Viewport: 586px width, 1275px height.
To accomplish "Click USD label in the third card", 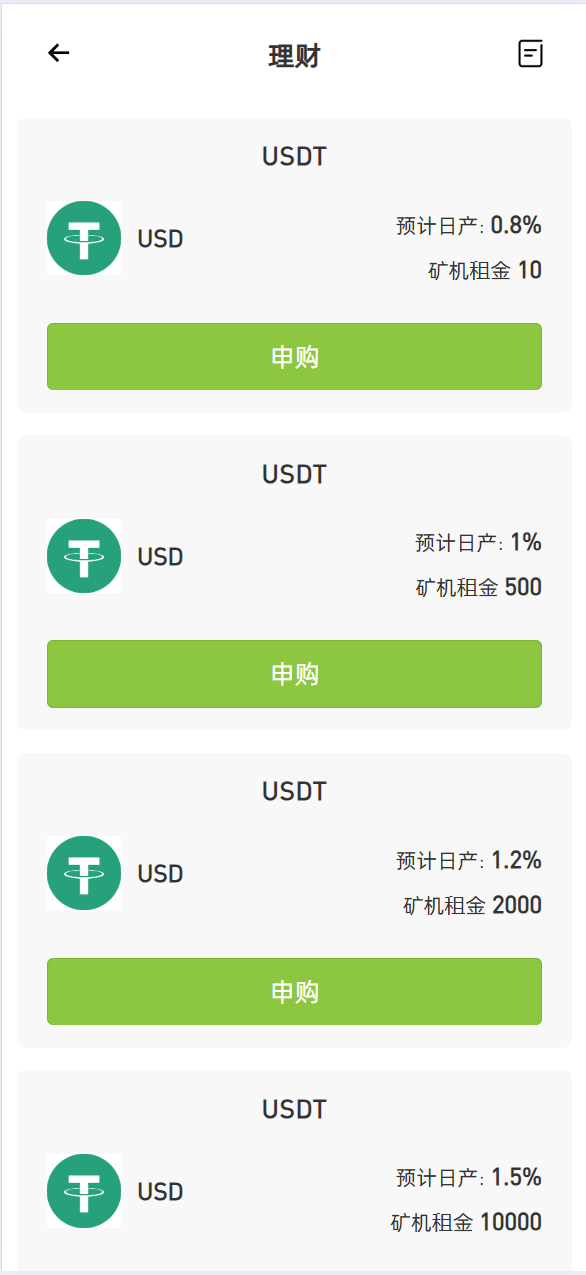I will (x=160, y=874).
